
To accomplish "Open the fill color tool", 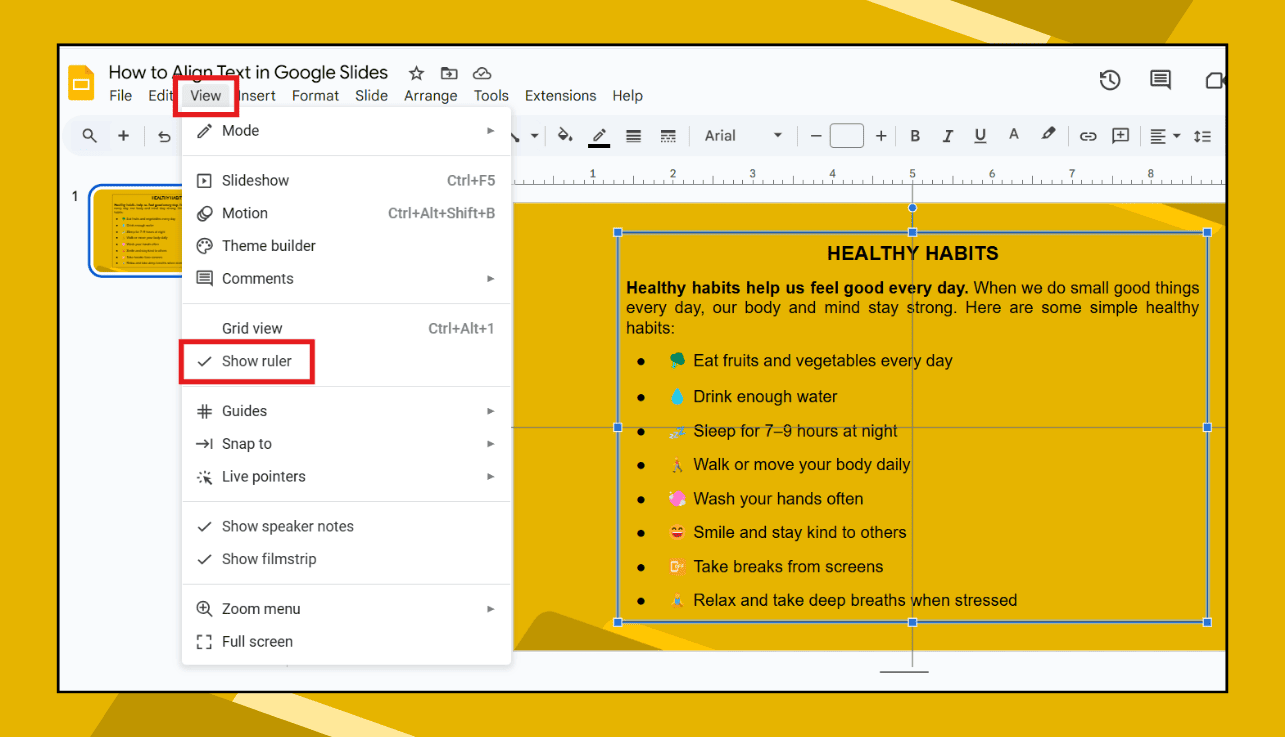I will (565, 135).
